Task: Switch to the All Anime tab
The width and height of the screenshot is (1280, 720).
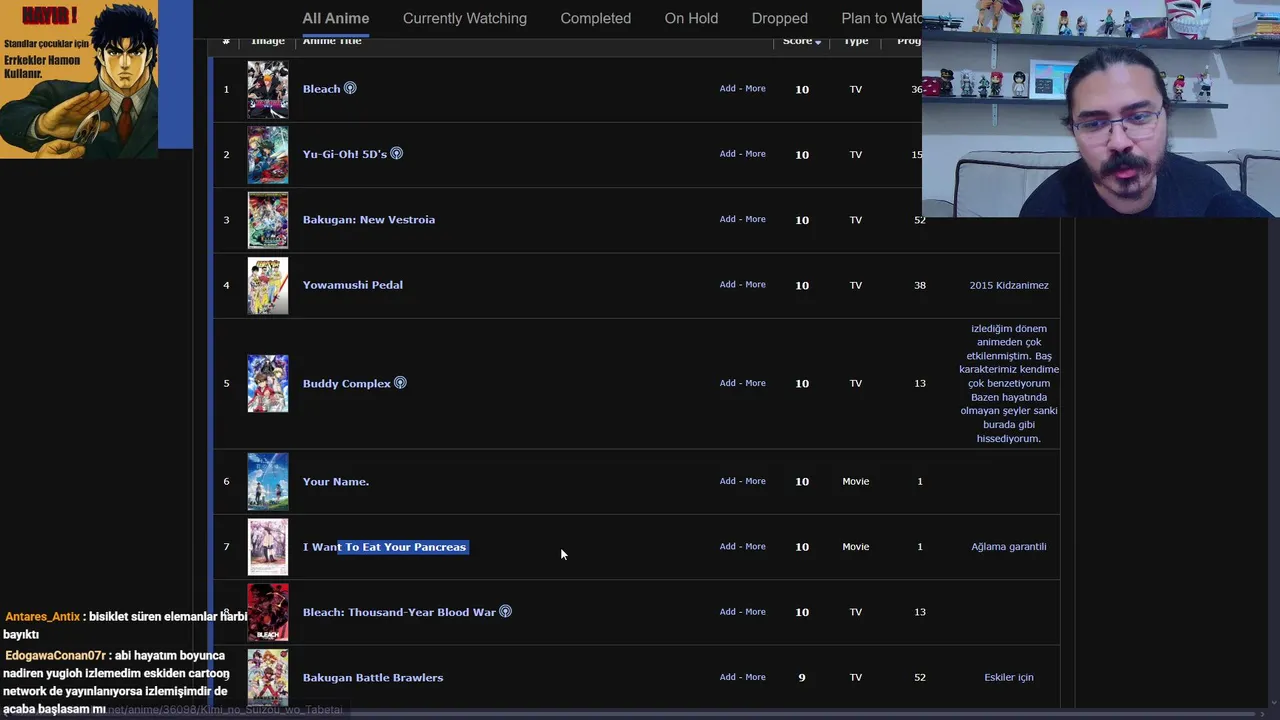Action: pos(336,18)
